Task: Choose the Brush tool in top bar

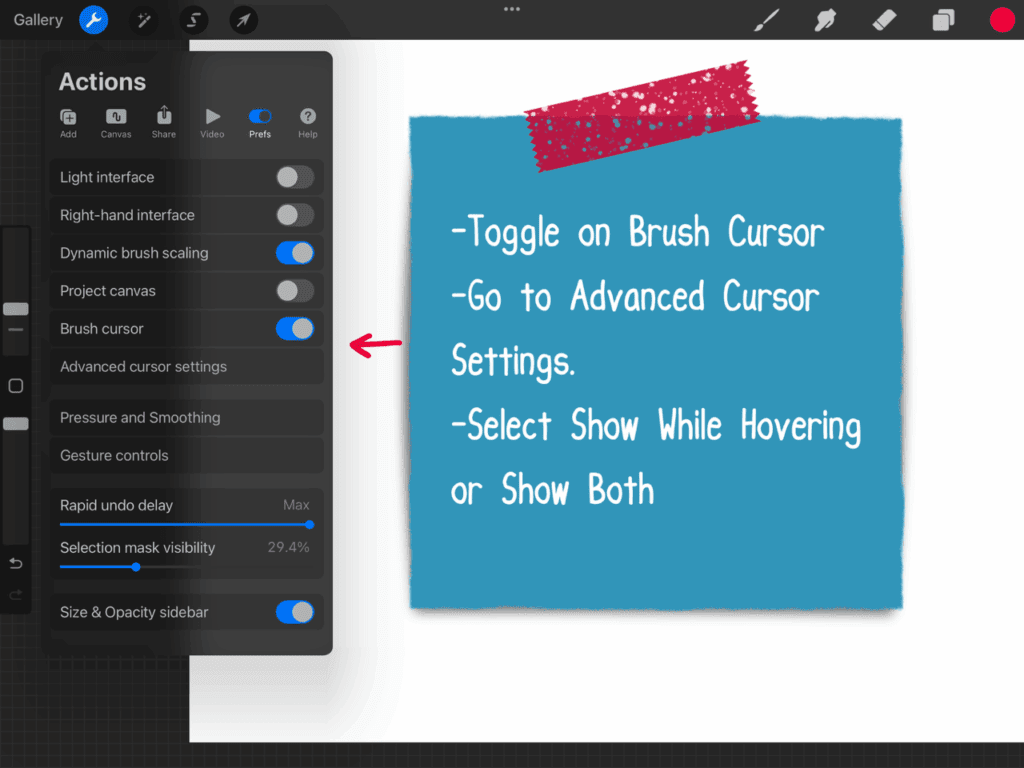Action: pyautogui.click(x=767, y=20)
